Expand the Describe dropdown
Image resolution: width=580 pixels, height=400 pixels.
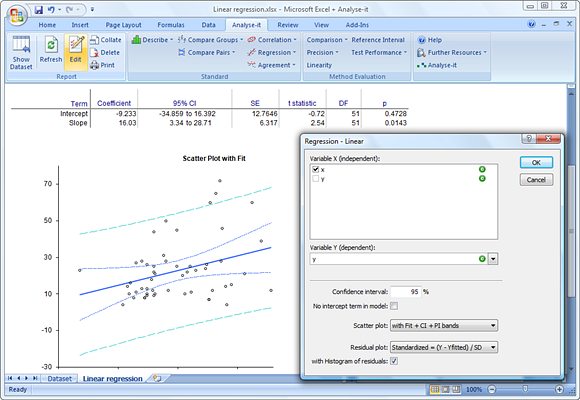(152, 40)
